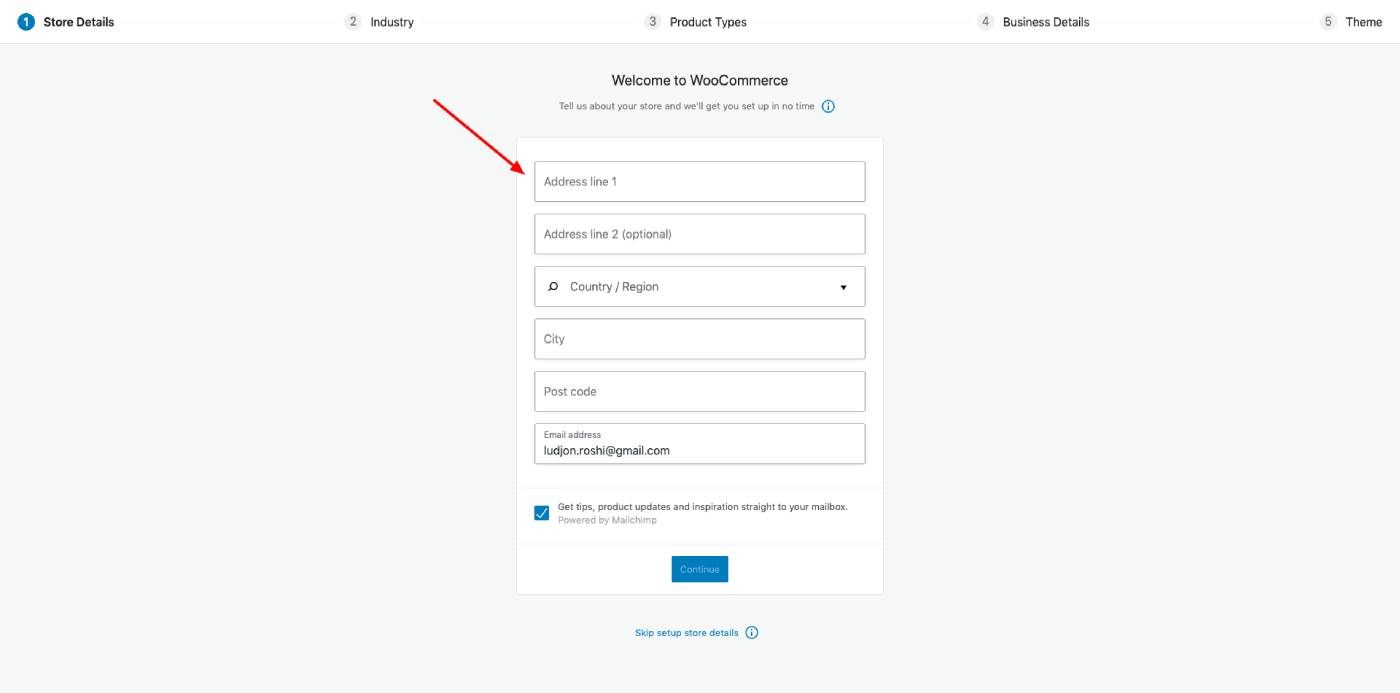Viewport: 1400px width, 693px height.
Task: Open the Country / Region dropdown arrow
Action: click(x=843, y=287)
